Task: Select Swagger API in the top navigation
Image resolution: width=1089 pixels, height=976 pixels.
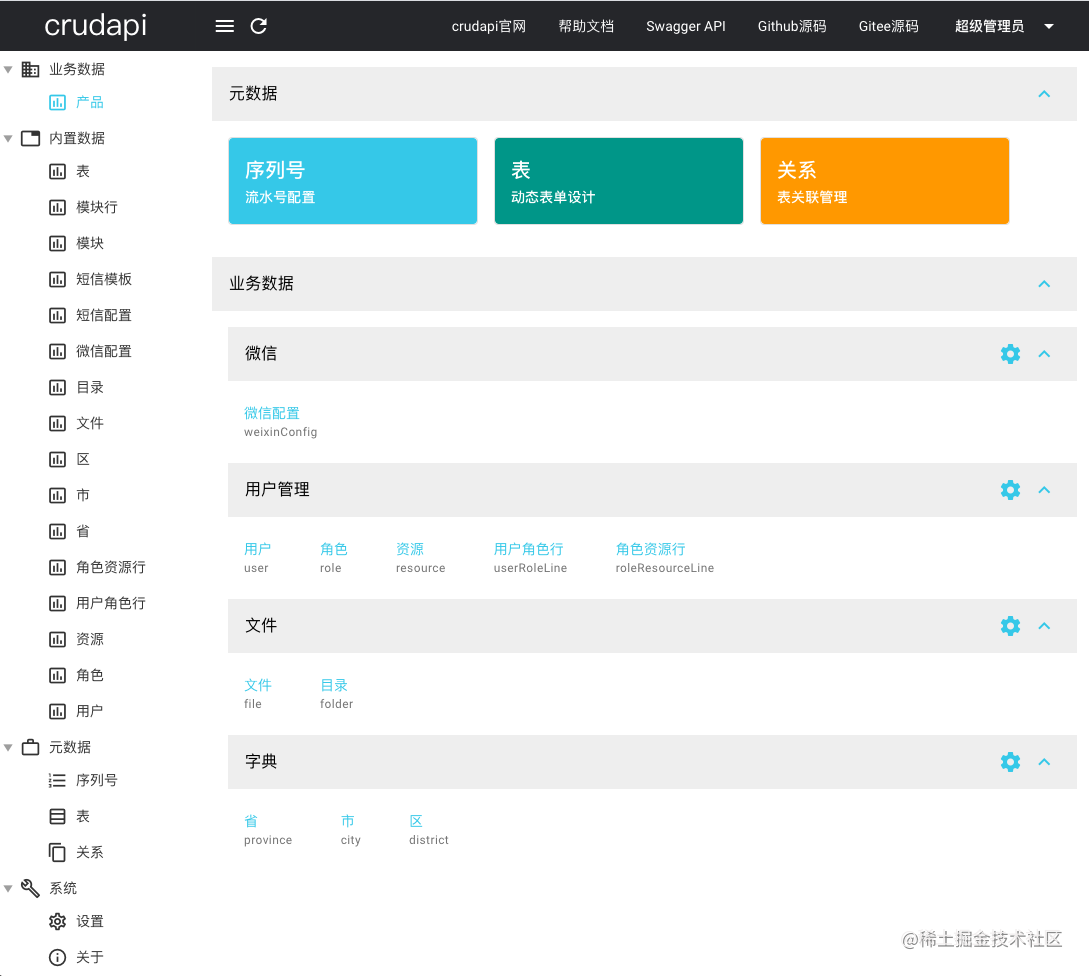Action: coord(686,26)
